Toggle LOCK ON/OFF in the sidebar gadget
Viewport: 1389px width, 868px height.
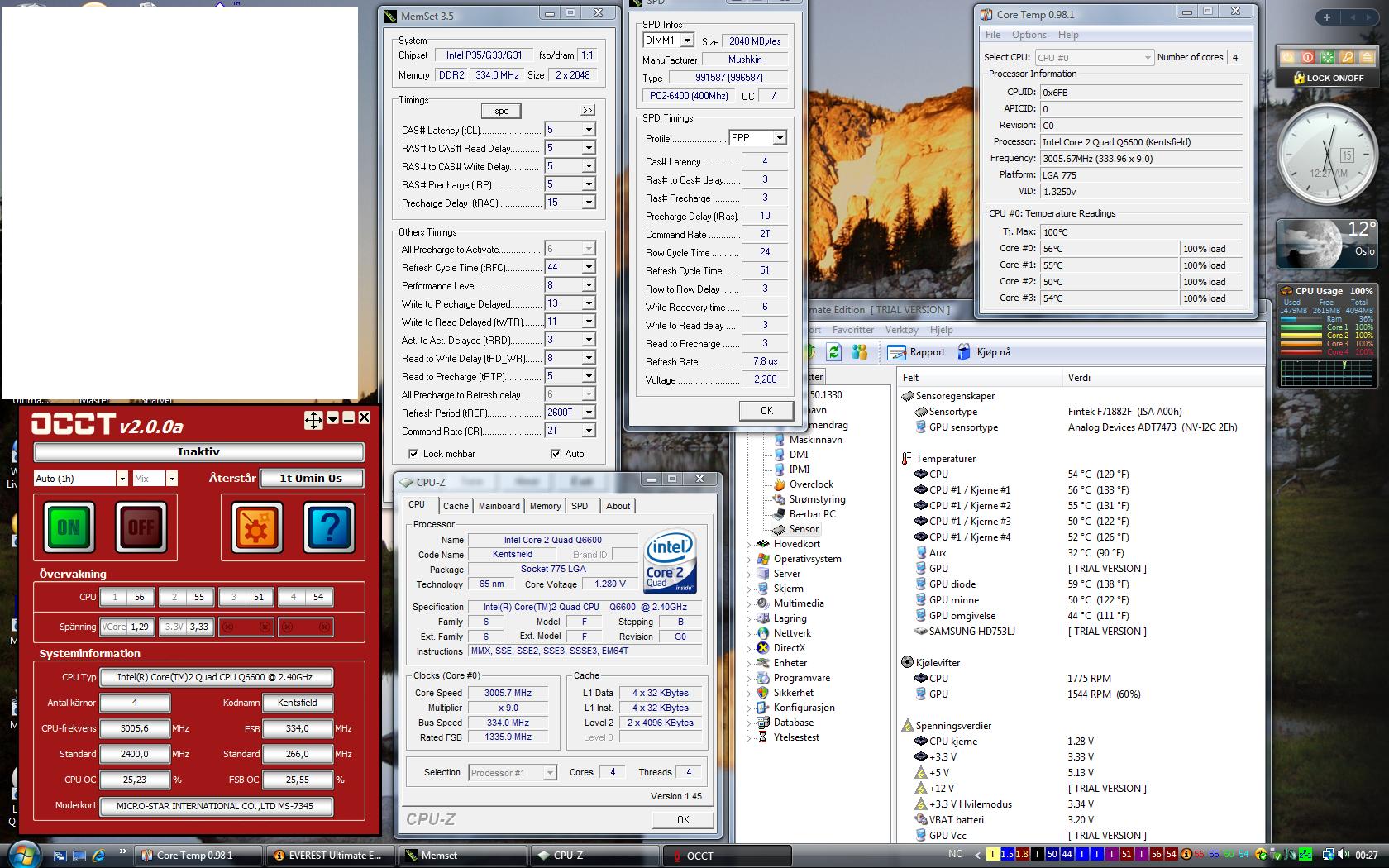click(1329, 78)
